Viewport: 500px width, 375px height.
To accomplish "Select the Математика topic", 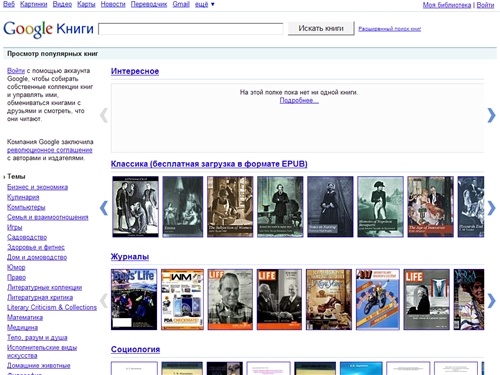I will pyautogui.click(x=25, y=317).
